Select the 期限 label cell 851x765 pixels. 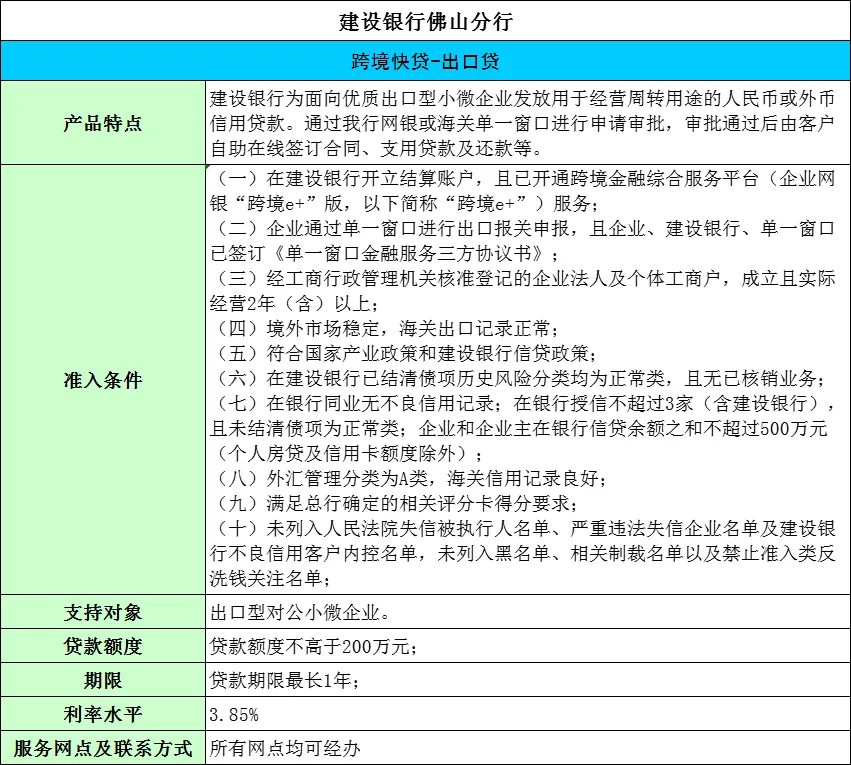103,680
